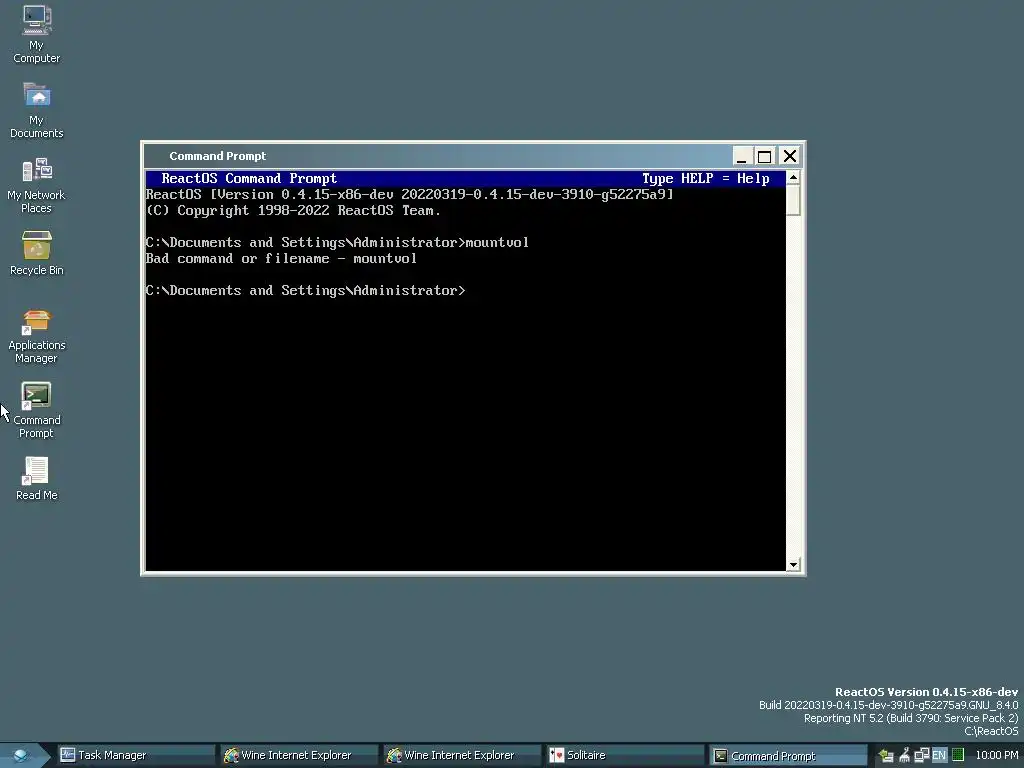The height and width of the screenshot is (768, 1024).
Task: Minimize the Command Prompt window
Action: pos(741,156)
